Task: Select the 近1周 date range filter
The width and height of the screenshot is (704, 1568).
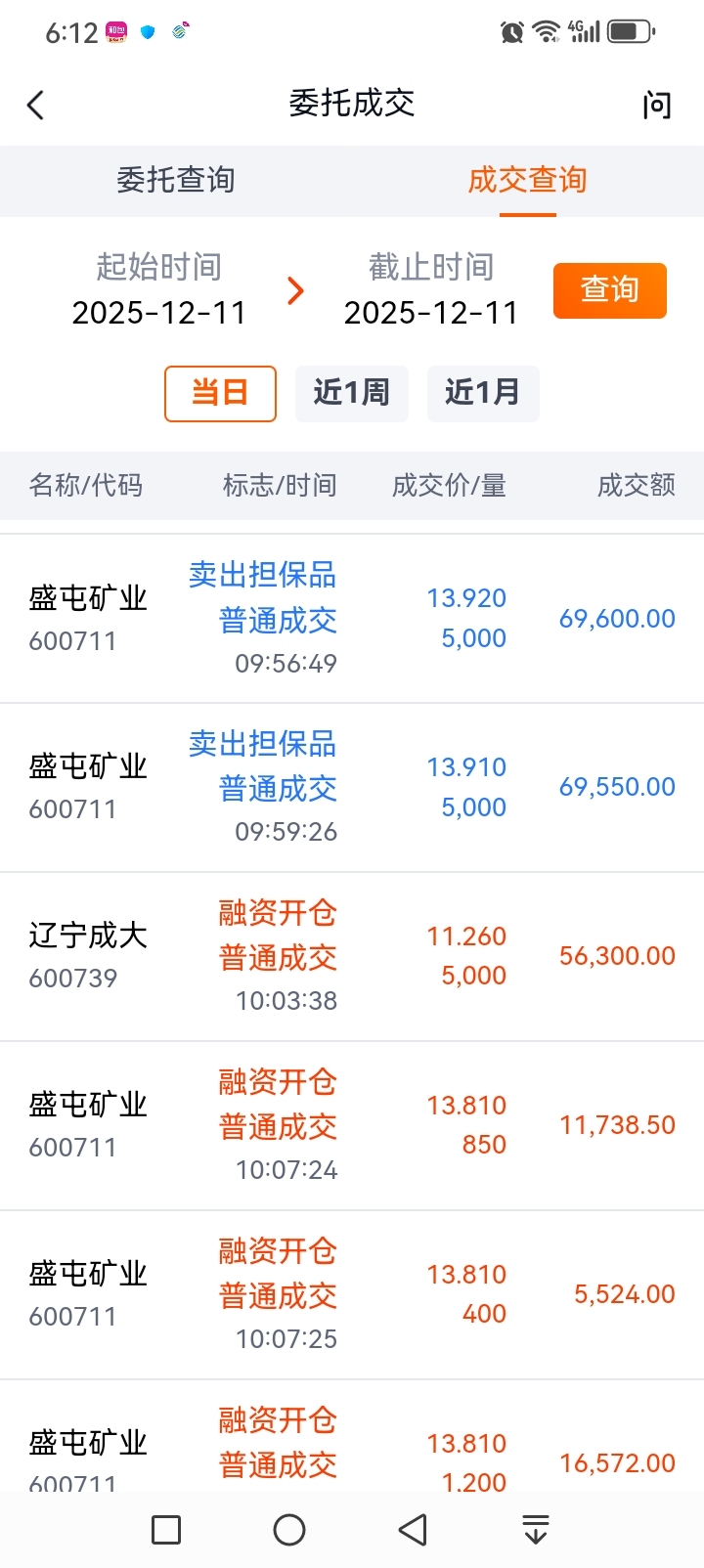Action: tap(351, 393)
